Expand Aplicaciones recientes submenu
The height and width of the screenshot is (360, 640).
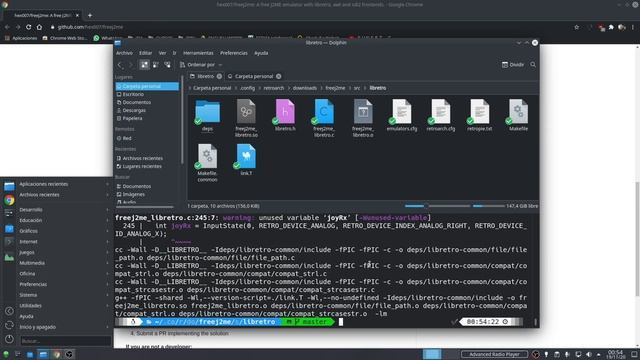tap(63, 184)
